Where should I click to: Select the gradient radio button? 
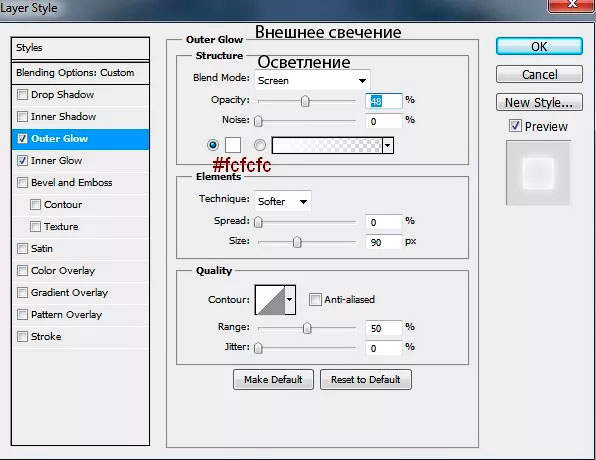tap(260, 145)
